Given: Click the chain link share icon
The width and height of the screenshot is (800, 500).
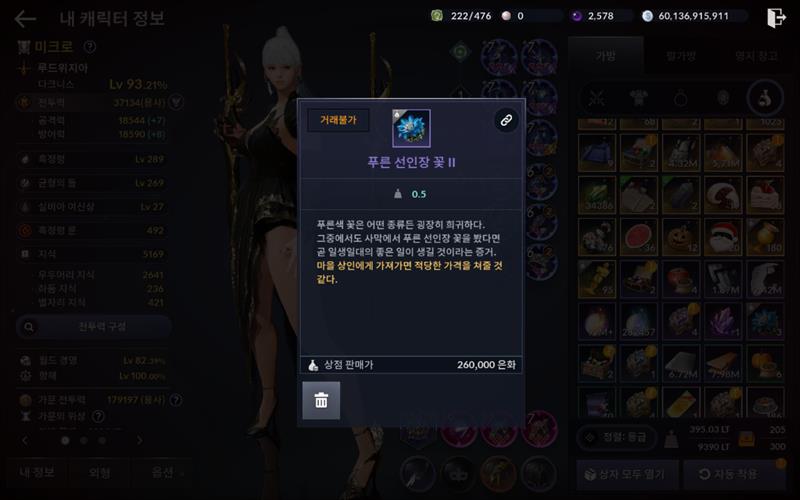Looking at the screenshot, I should [506, 120].
